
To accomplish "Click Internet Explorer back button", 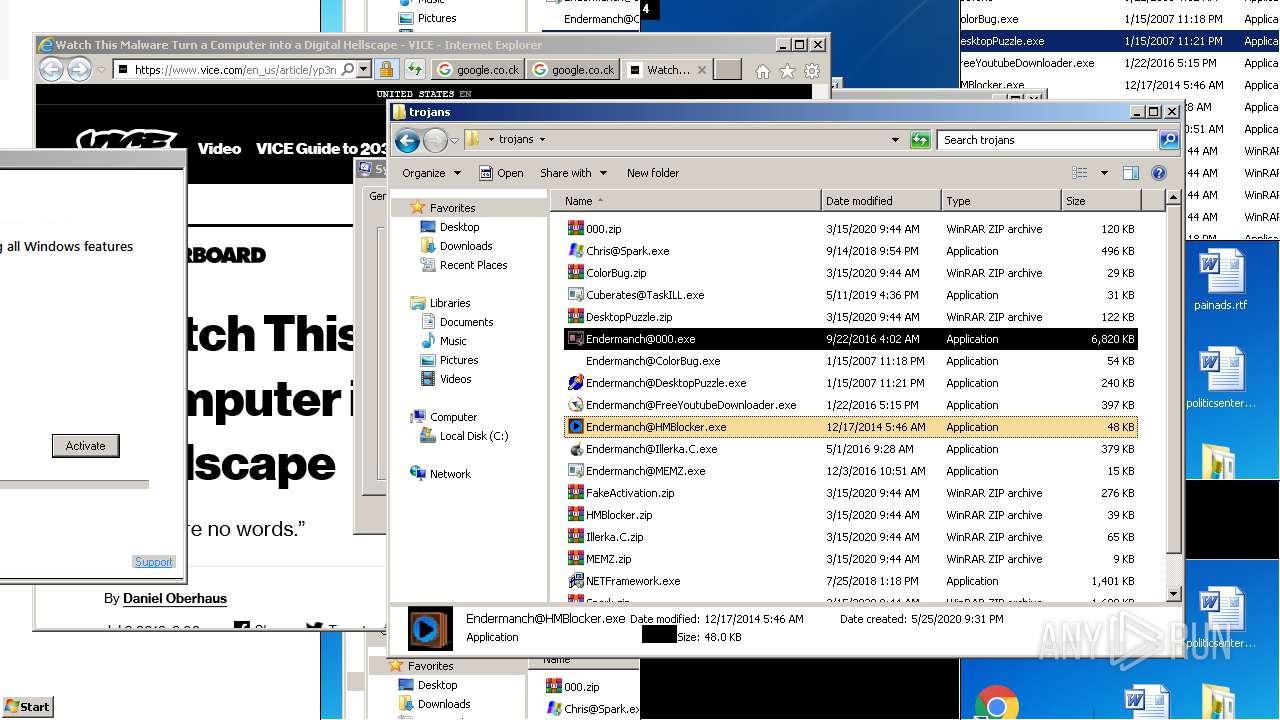I will (x=51, y=69).
